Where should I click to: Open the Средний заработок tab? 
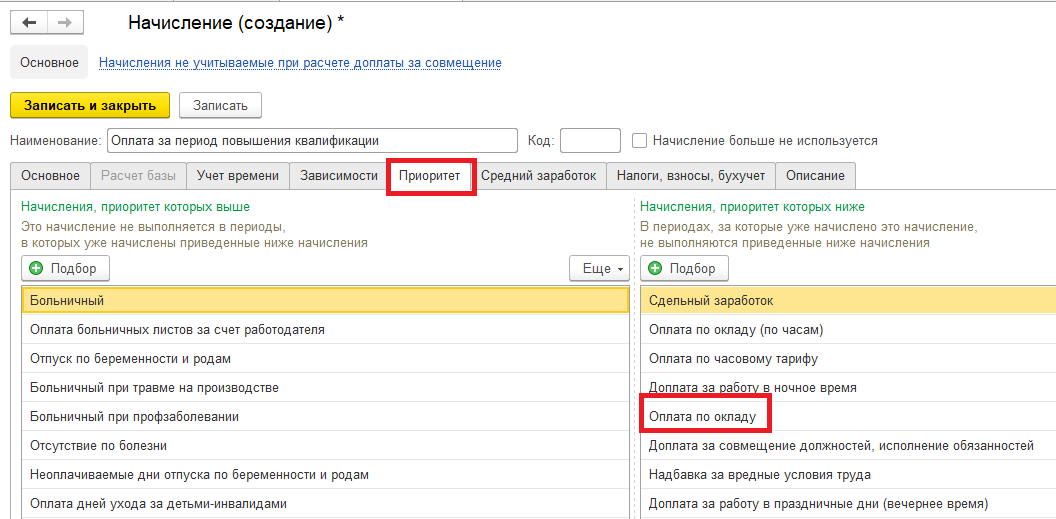tap(539, 176)
